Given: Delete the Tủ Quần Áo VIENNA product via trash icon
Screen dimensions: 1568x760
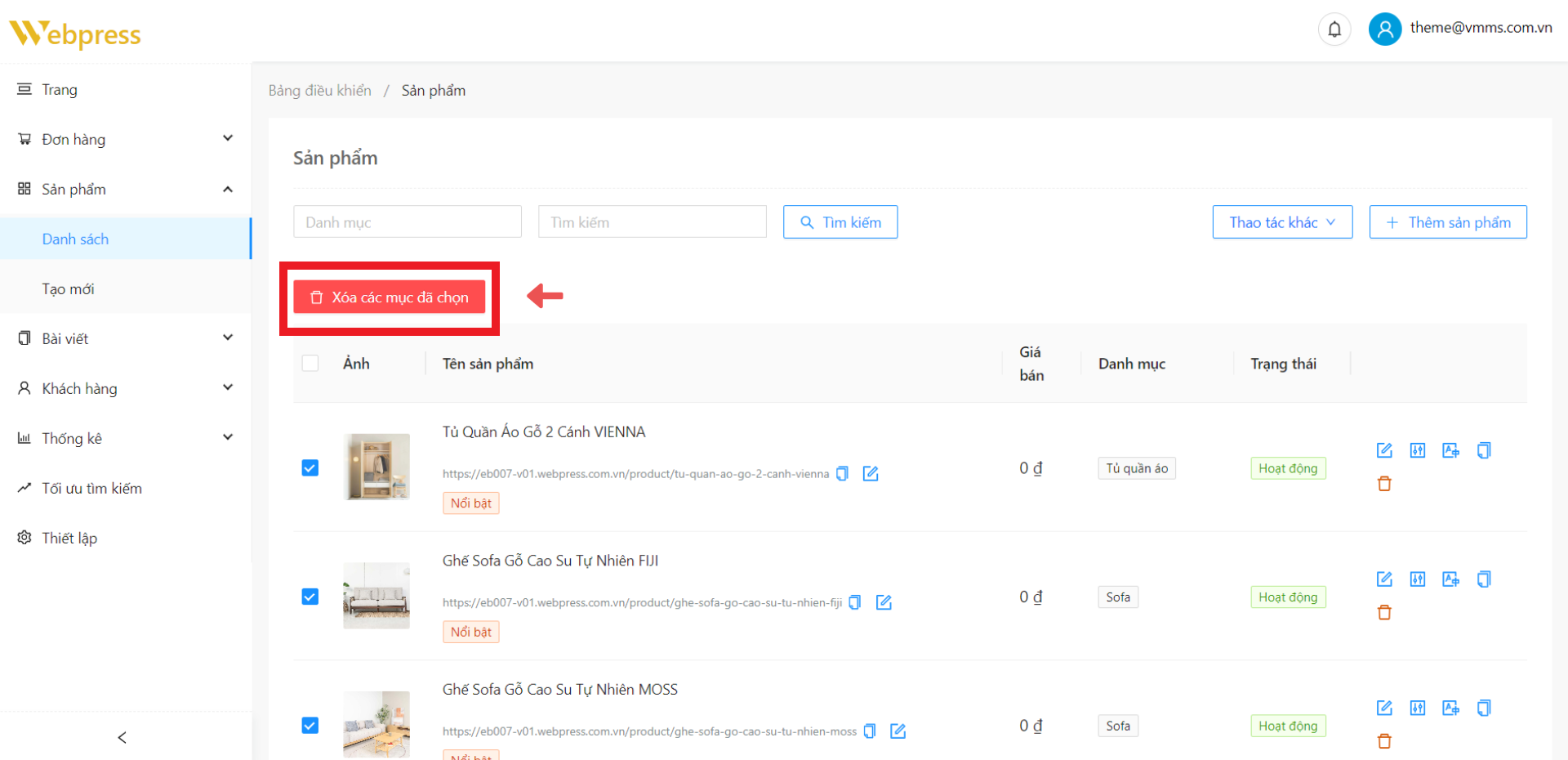Looking at the screenshot, I should pos(1384,484).
